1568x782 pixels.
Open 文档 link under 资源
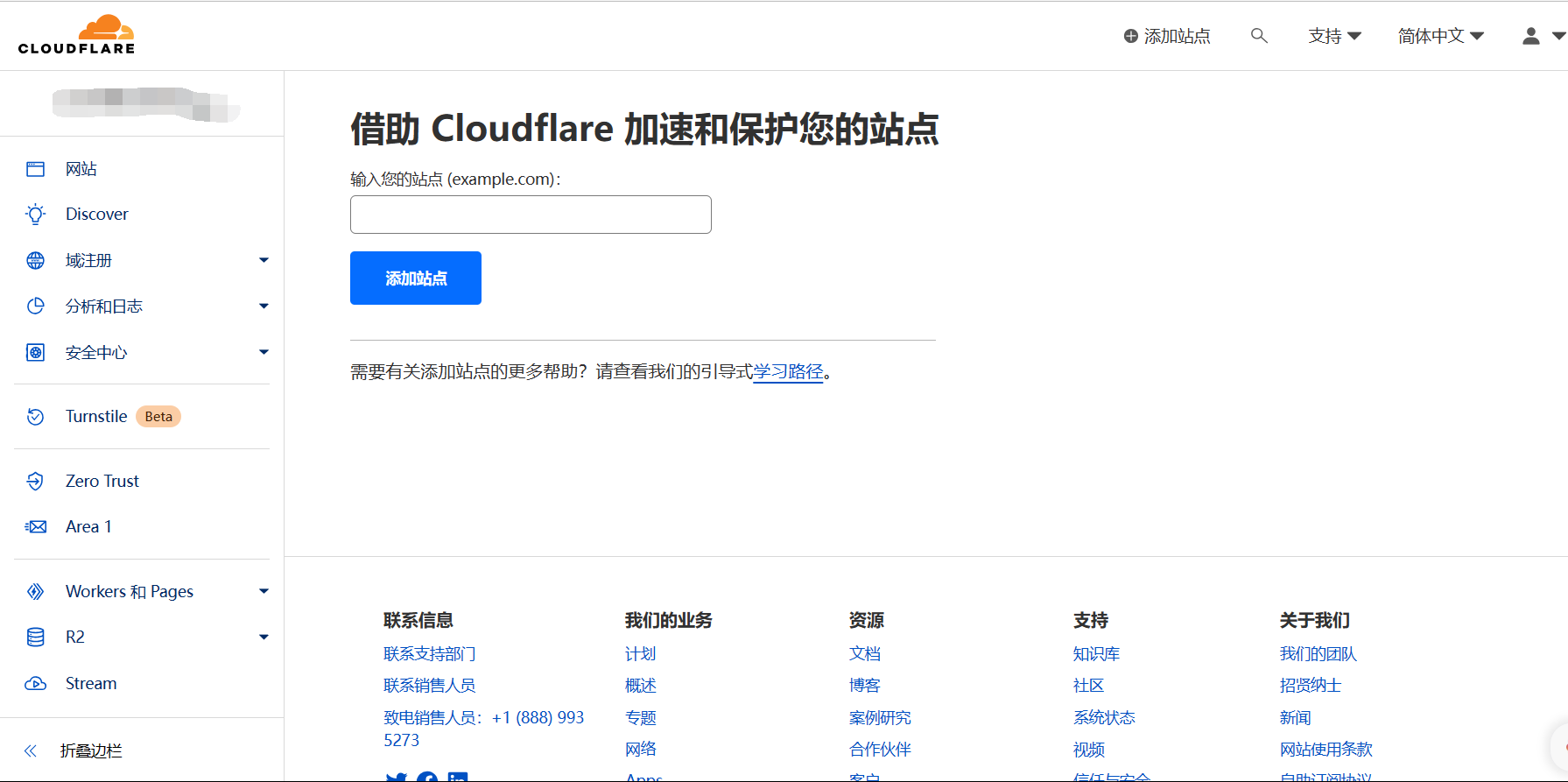click(865, 654)
